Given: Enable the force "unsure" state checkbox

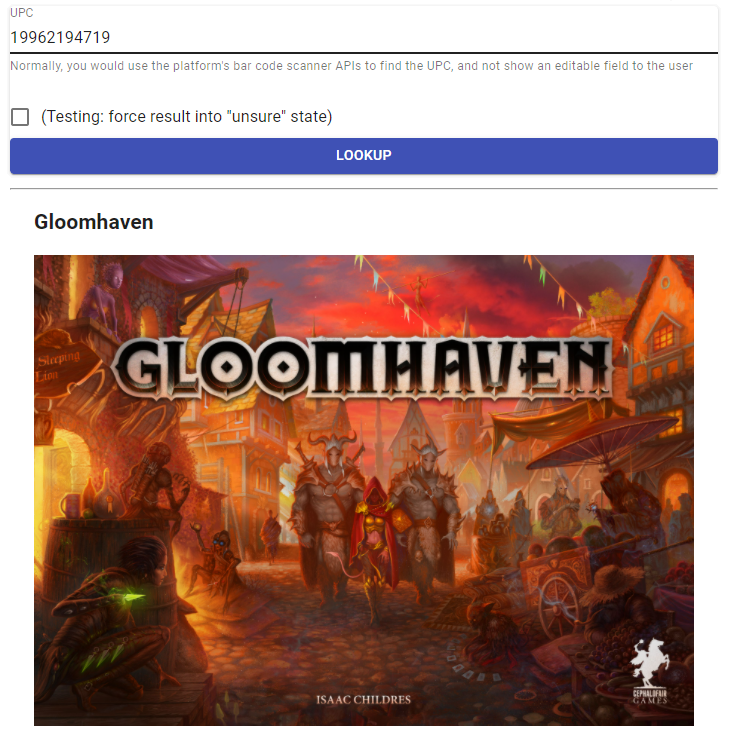Looking at the screenshot, I should click(x=20, y=117).
